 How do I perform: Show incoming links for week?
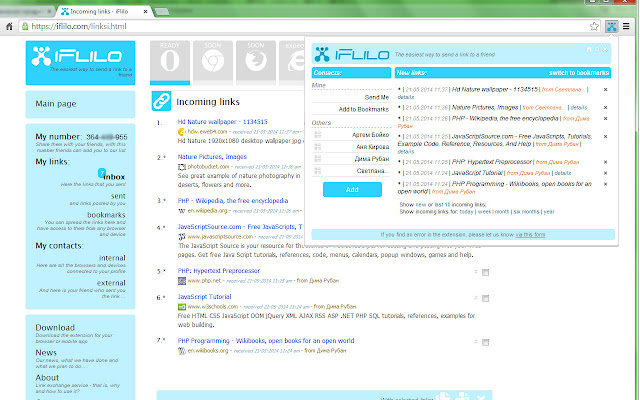[484, 212]
